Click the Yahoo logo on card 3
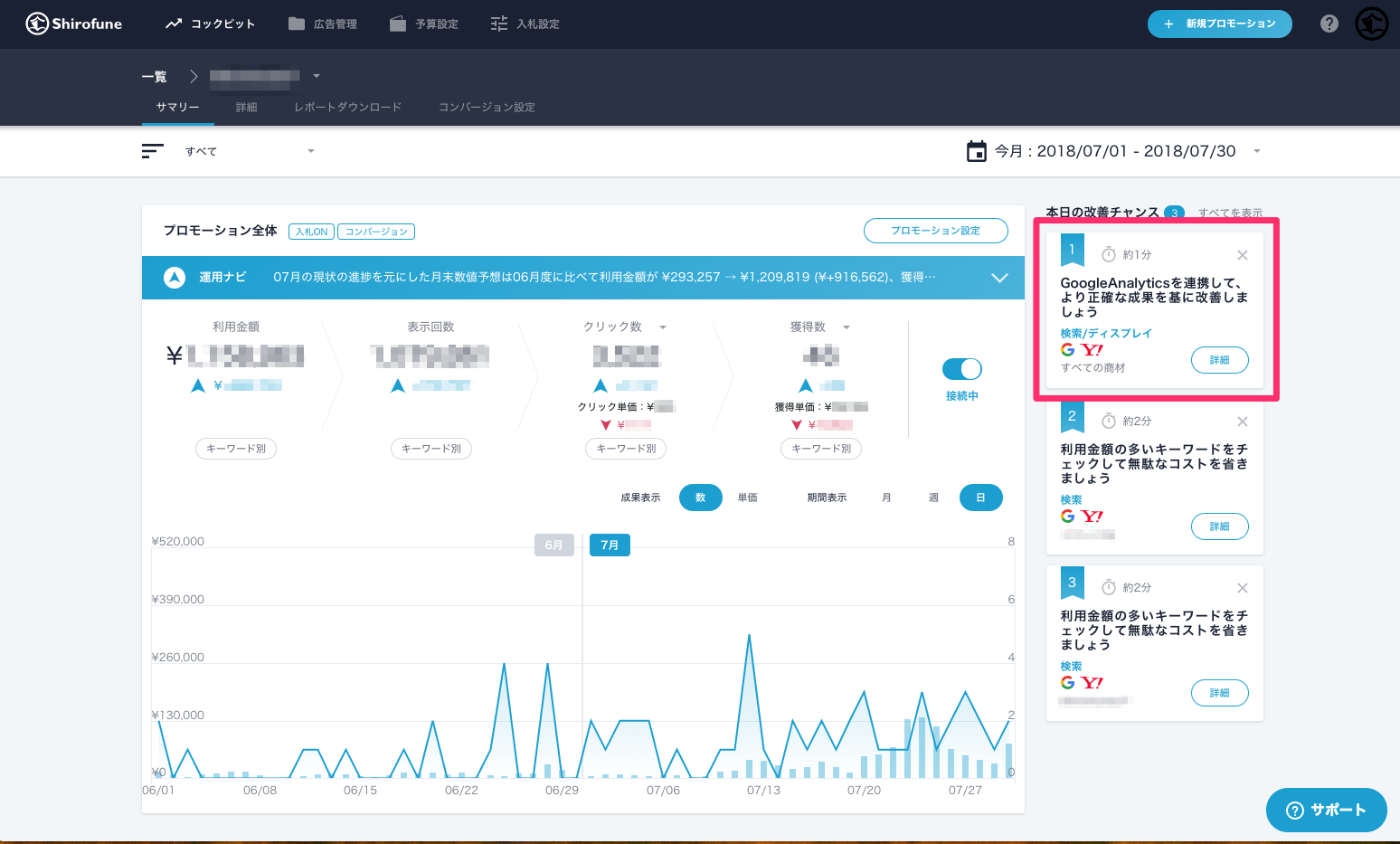 coord(1093,683)
